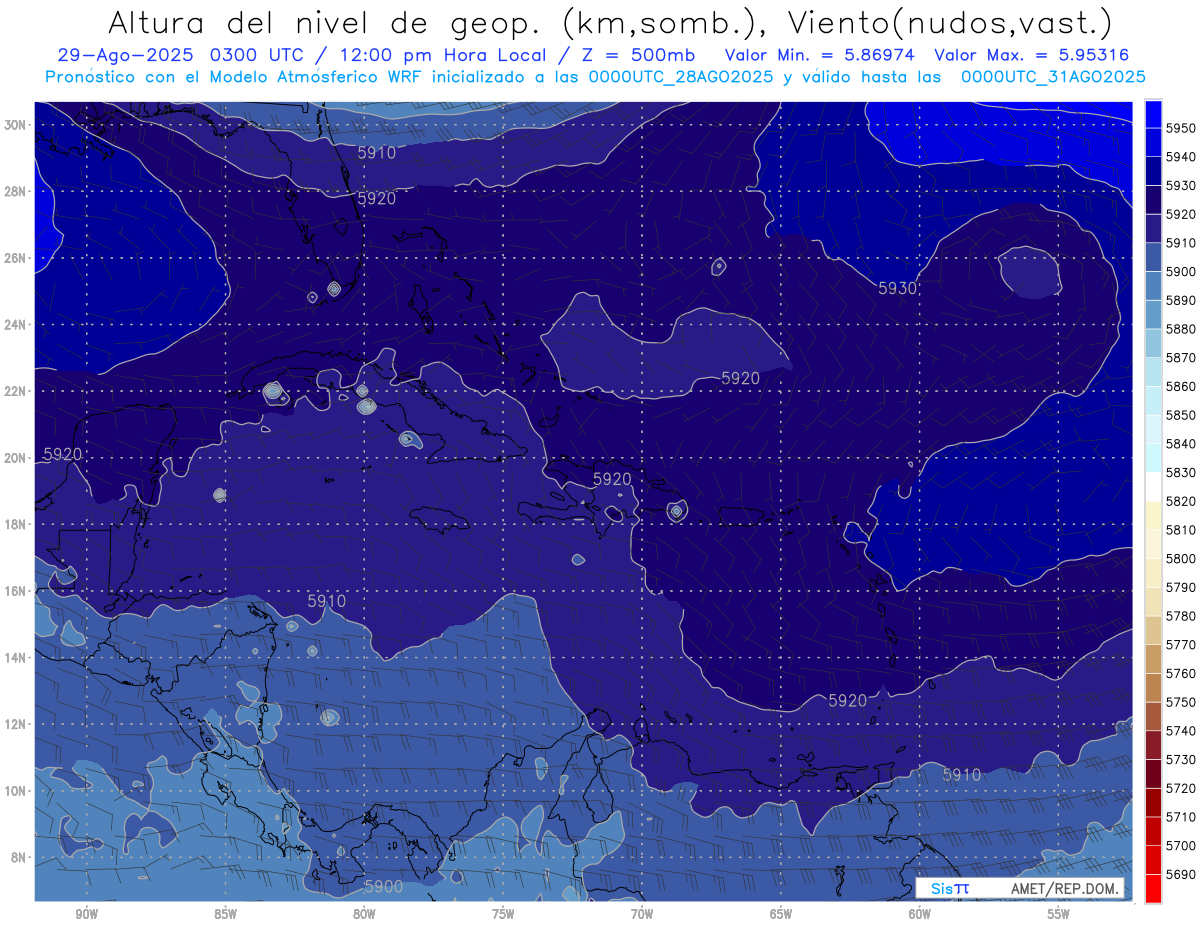Click the 5720 value on the color scale
This screenshot has height=927, width=1200.
click(1181, 788)
